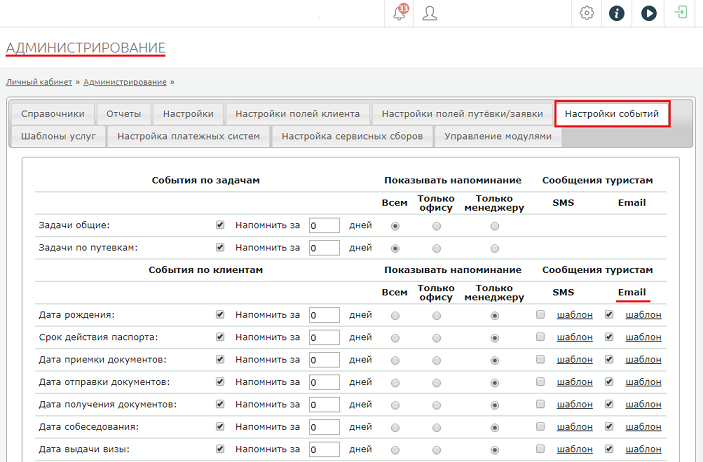This screenshot has height=462, width=703.
Task: Switch to the Отчеты tab
Action: [123, 114]
